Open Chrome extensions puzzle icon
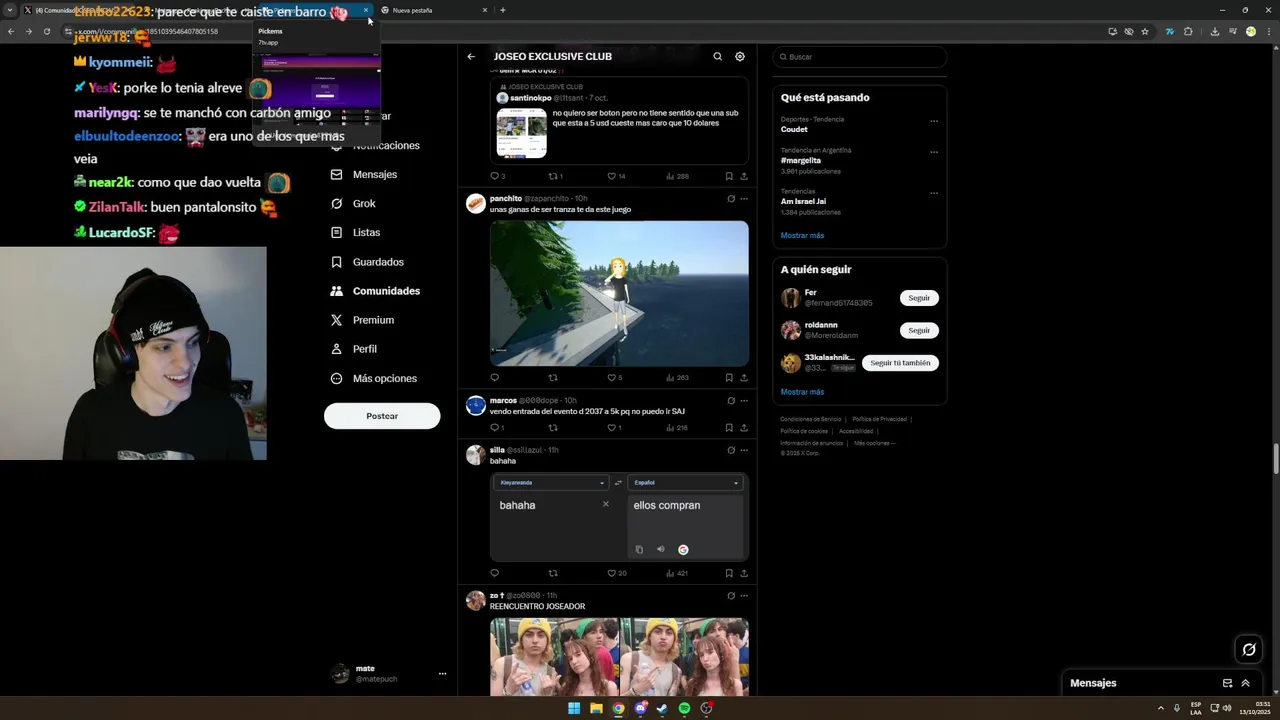The height and width of the screenshot is (720, 1280). (x=1188, y=31)
